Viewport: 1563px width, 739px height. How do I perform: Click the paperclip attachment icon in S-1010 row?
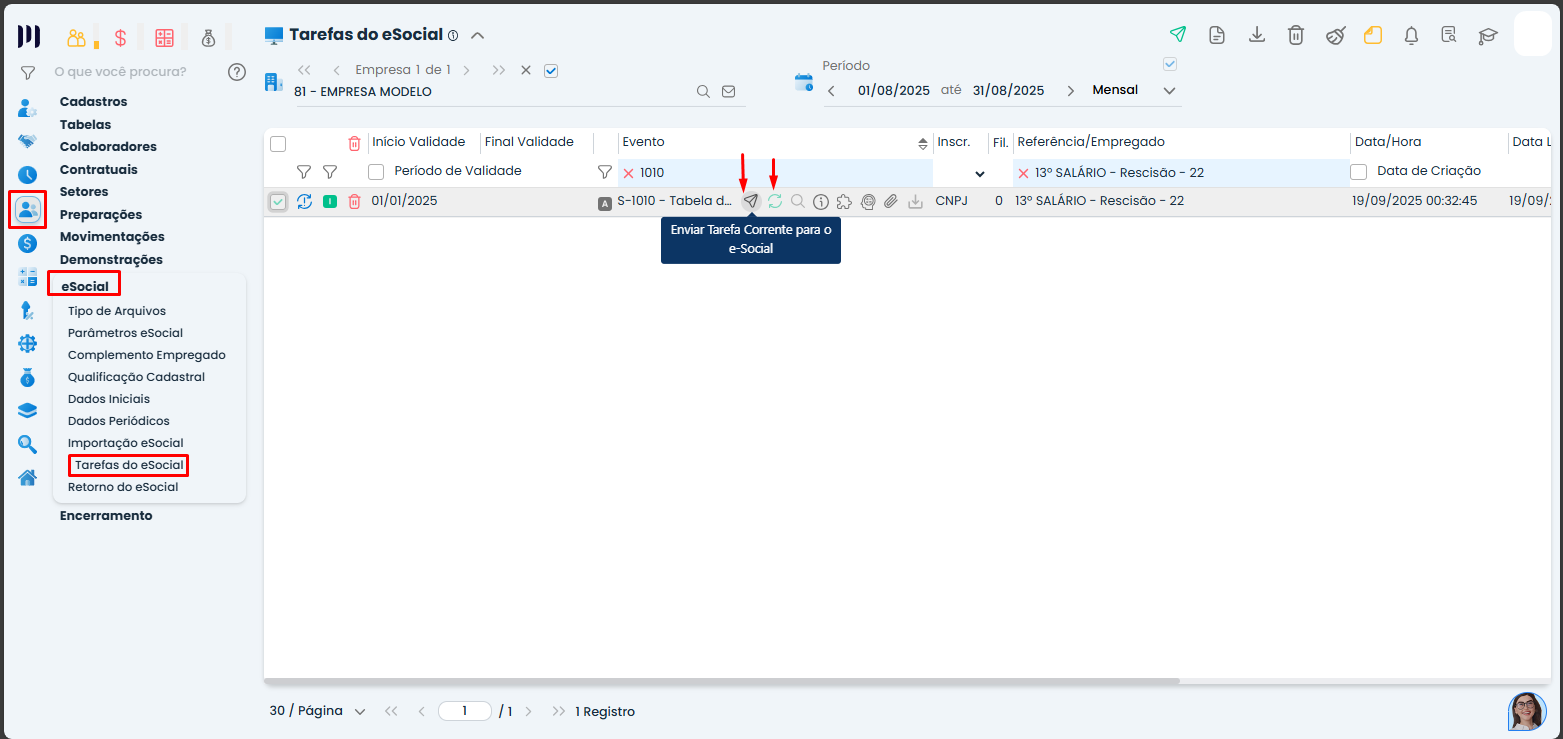click(x=891, y=201)
